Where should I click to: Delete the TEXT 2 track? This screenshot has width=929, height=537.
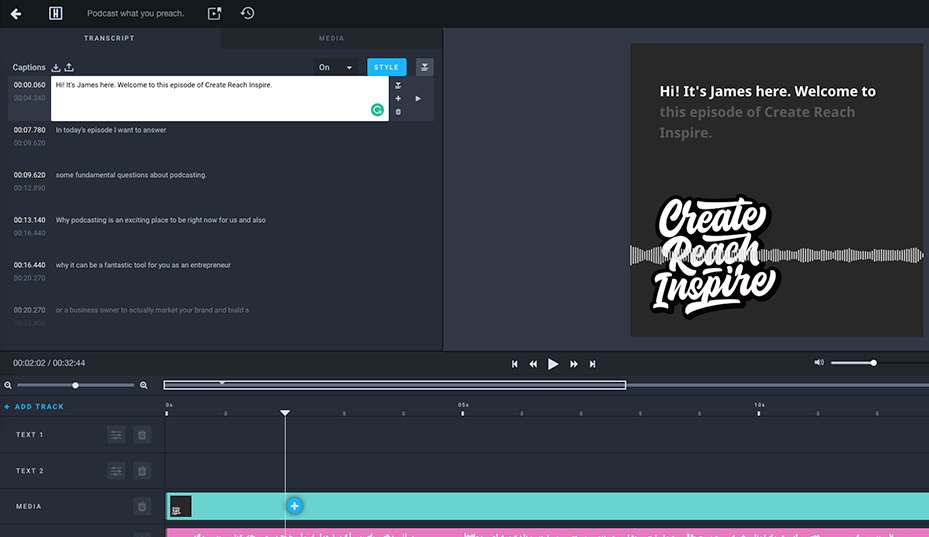tap(142, 471)
